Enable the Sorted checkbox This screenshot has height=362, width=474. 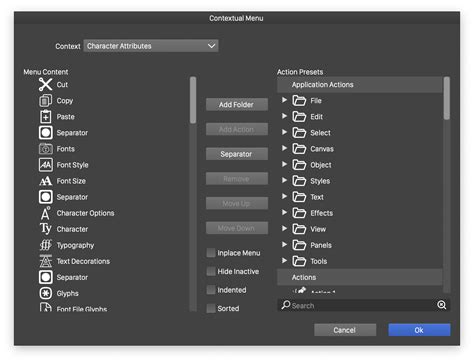[211, 308]
